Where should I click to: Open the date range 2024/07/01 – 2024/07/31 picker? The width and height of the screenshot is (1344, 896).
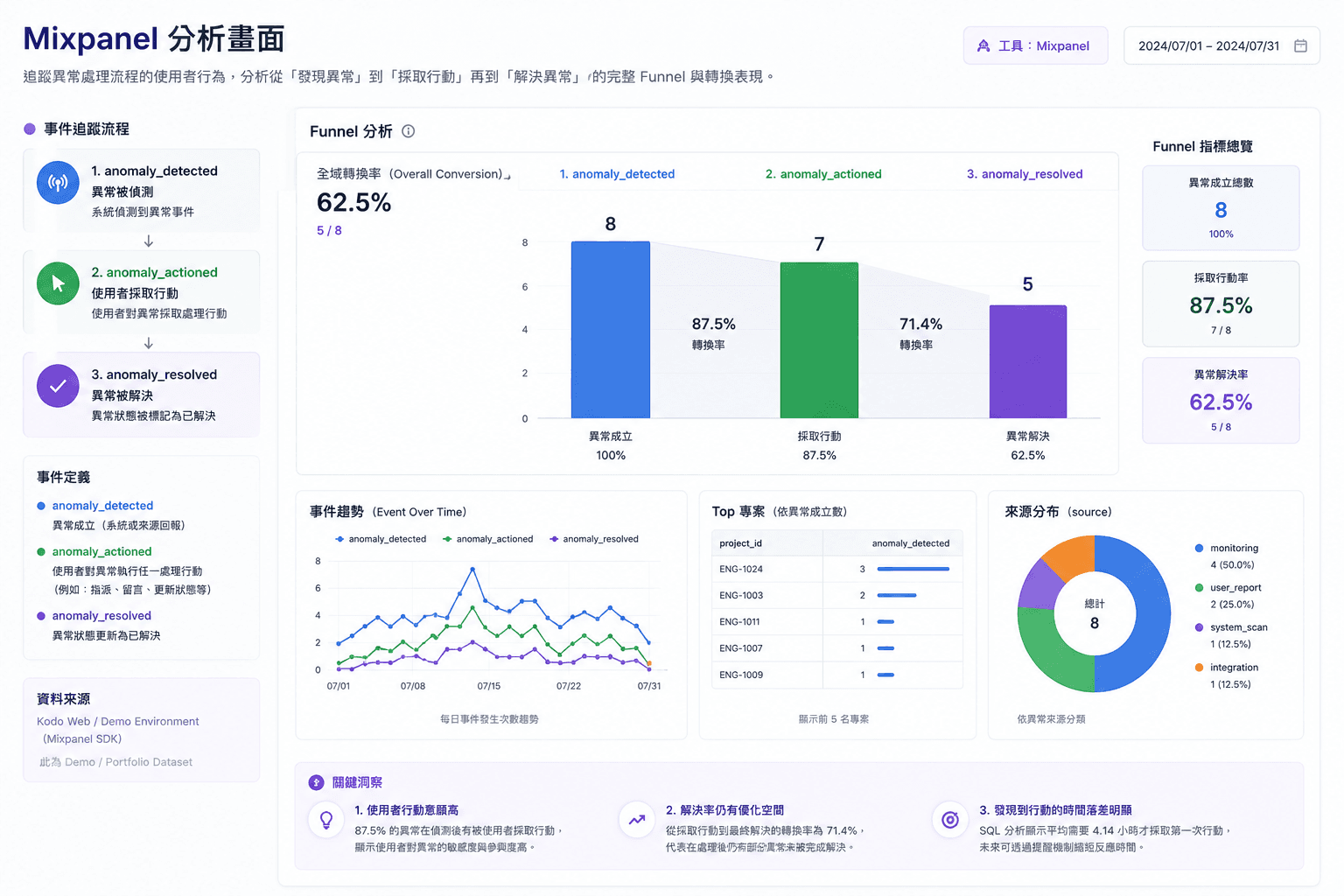click(x=1221, y=45)
